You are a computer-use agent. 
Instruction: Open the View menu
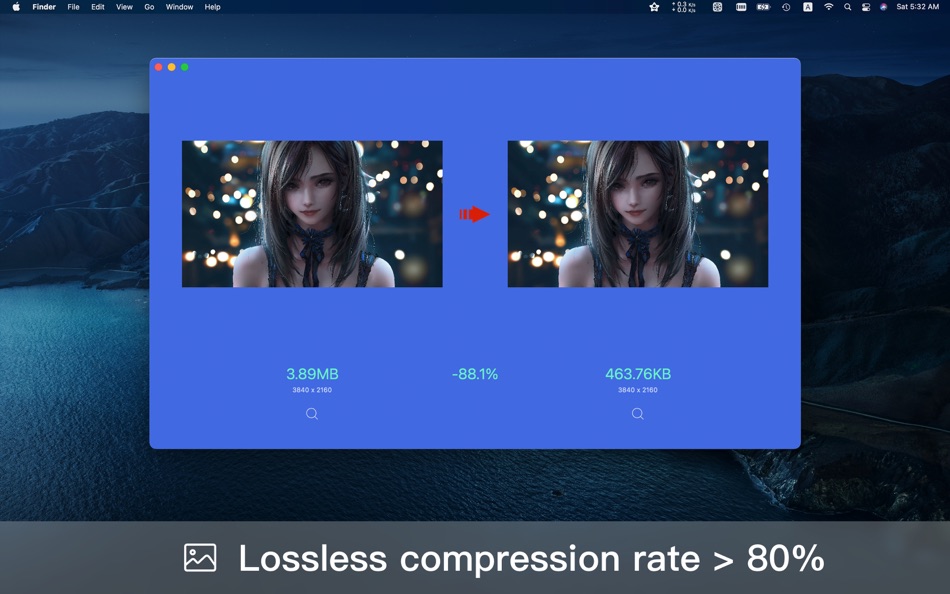click(x=124, y=7)
